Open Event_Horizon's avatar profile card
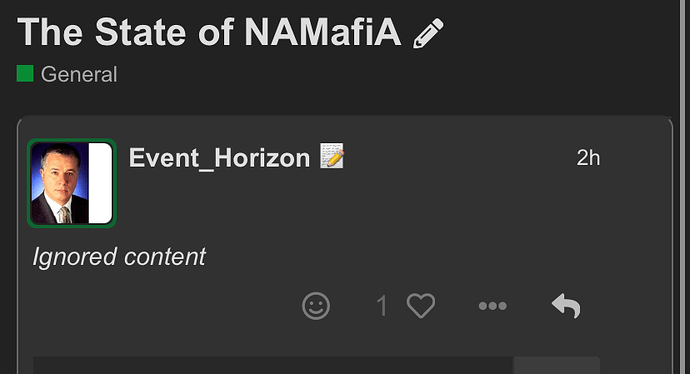The height and width of the screenshot is (374, 690). click(72, 183)
